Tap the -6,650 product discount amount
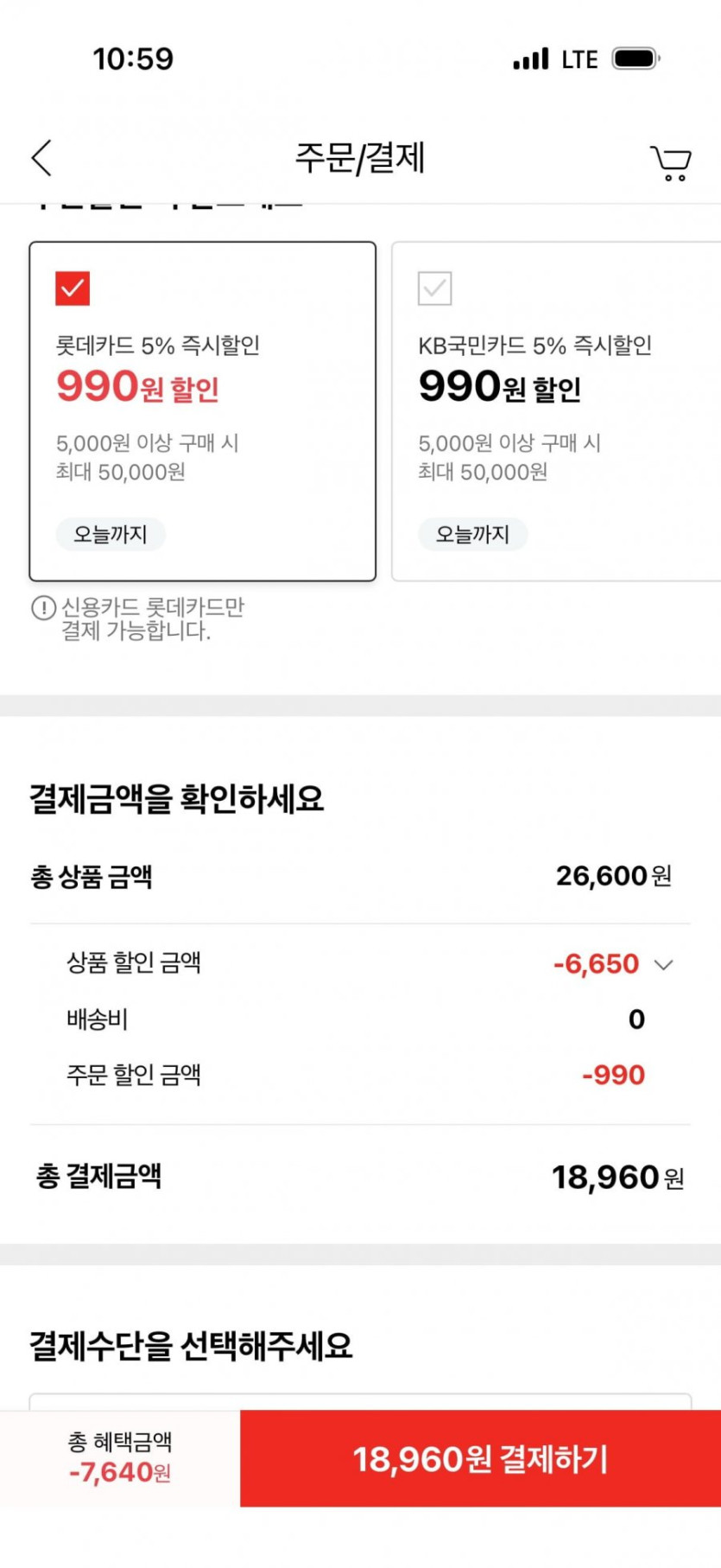 pyautogui.click(x=596, y=964)
